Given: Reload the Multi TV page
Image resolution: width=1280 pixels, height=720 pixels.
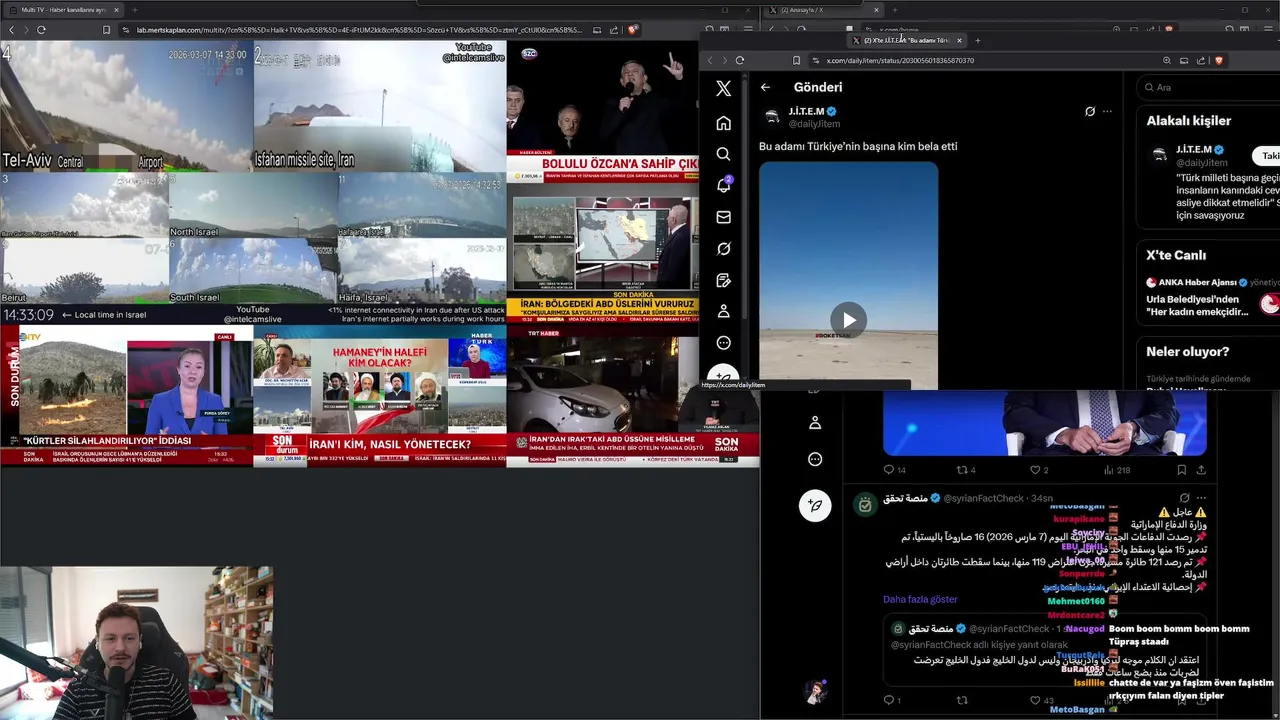Looking at the screenshot, I should [41, 29].
